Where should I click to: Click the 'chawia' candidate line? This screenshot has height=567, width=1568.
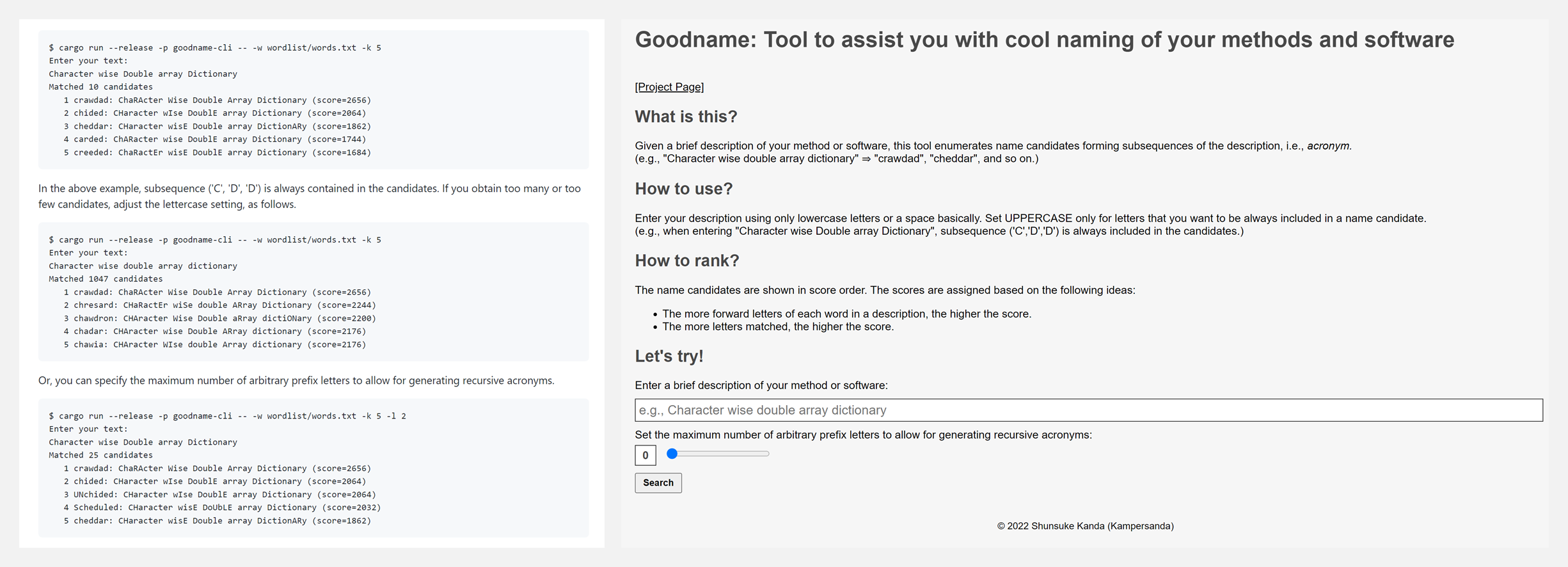(x=215, y=344)
